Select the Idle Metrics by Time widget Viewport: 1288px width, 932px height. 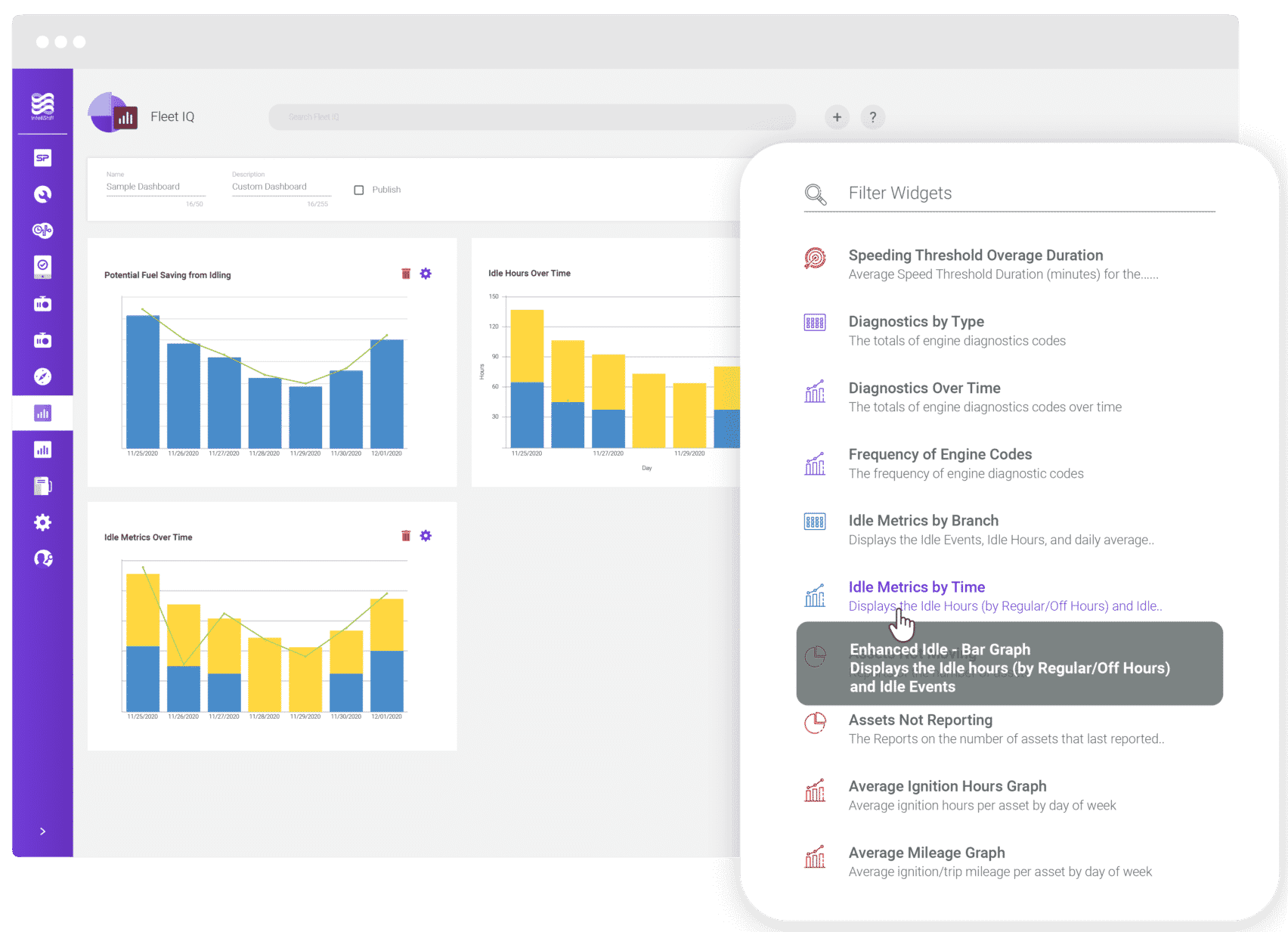[x=916, y=587]
